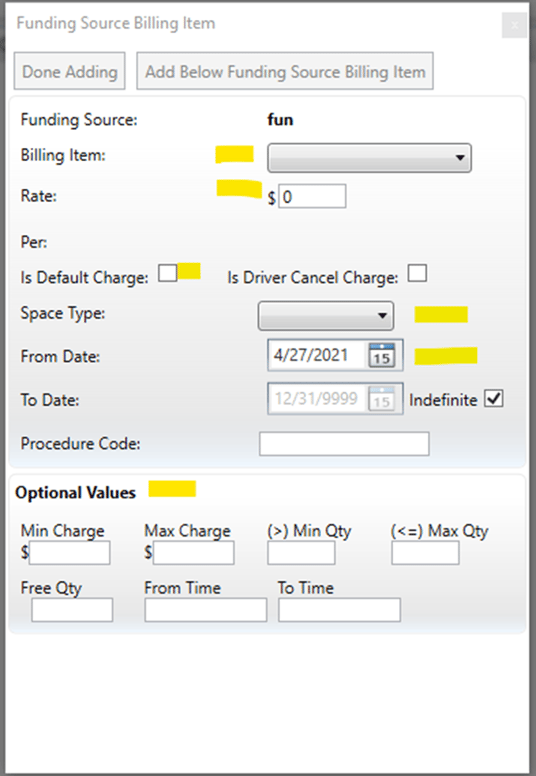Focus the Rate amount field
Image resolution: width=536 pixels, height=776 pixels.
point(312,196)
